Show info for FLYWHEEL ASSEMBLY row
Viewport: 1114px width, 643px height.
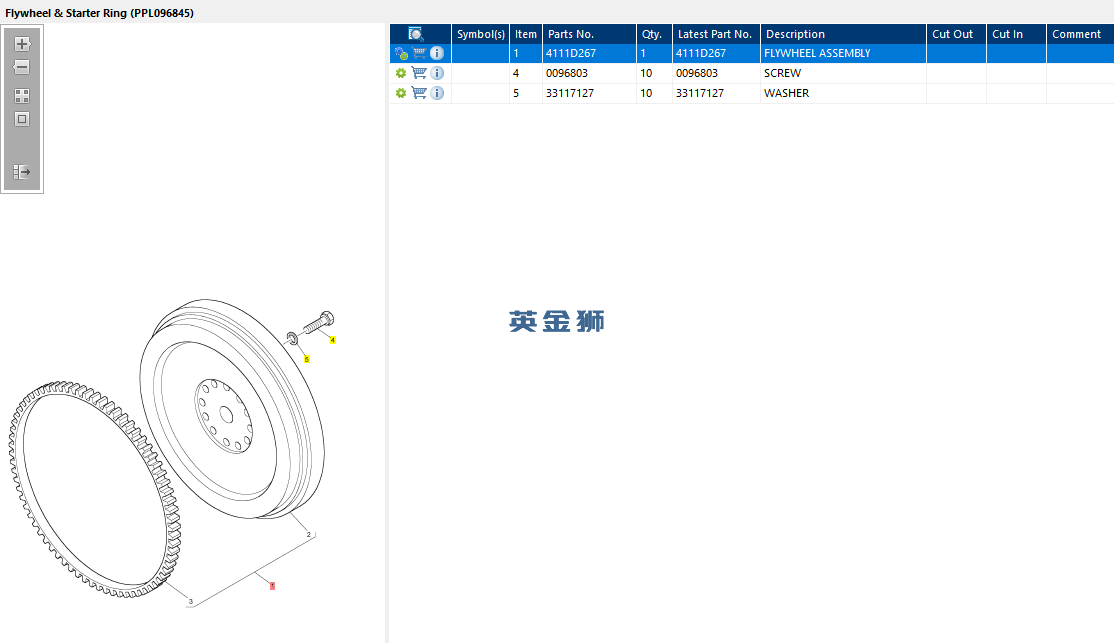pyautogui.click(x=437, y=53)
